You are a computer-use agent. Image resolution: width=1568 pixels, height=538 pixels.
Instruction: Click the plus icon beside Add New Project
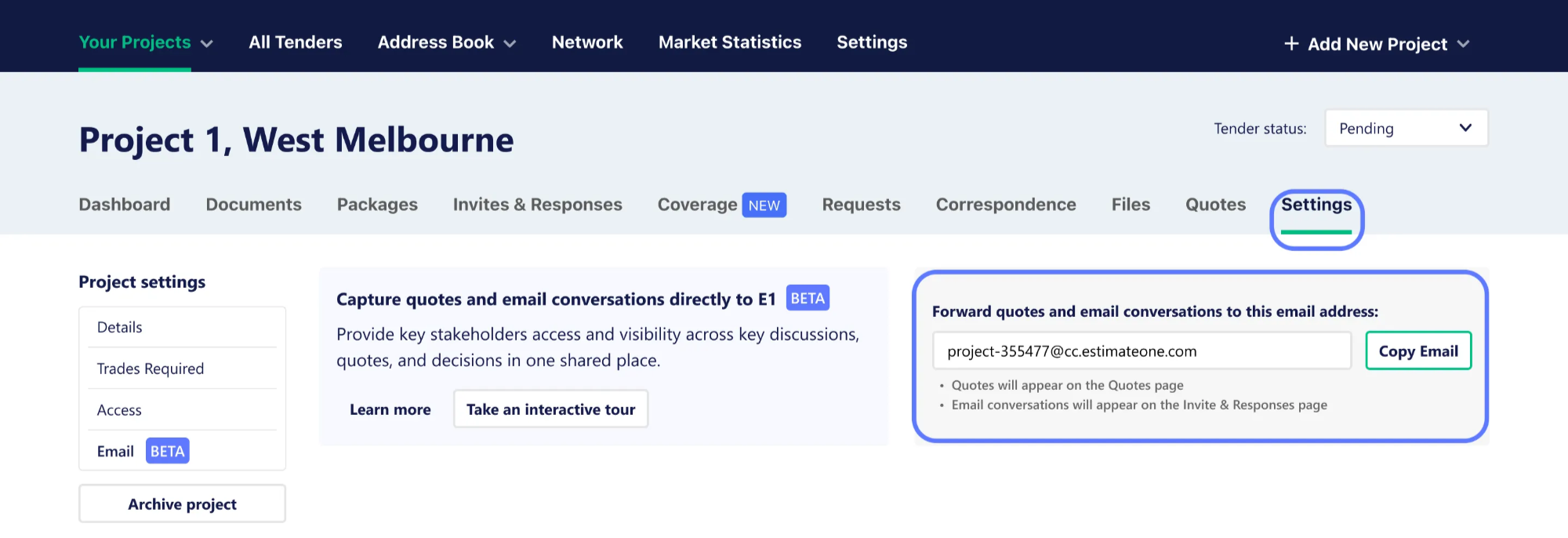pos(1290,44)
